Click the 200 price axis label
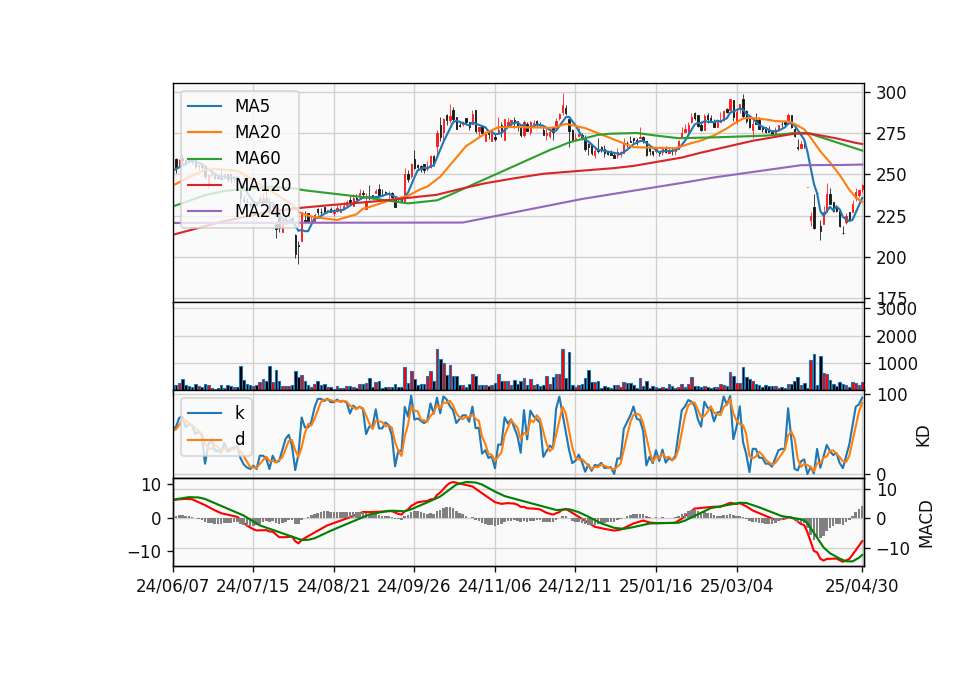The width and height of the screenshot is (960, 690). (x=891, y=258)
